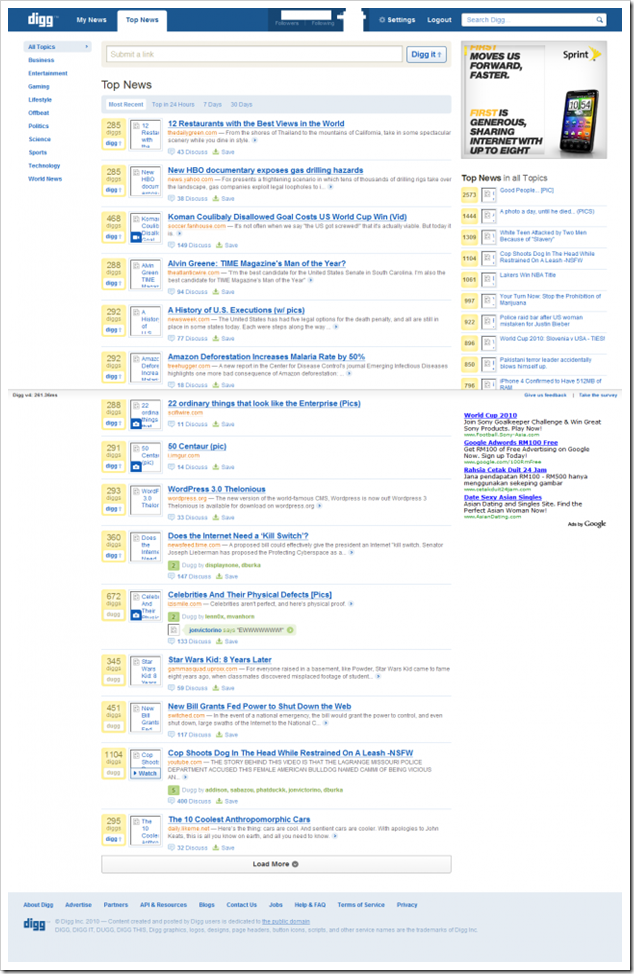634x974 pixels.
Task: Select the 7 Days filter tab
Action: coord(212,104)
